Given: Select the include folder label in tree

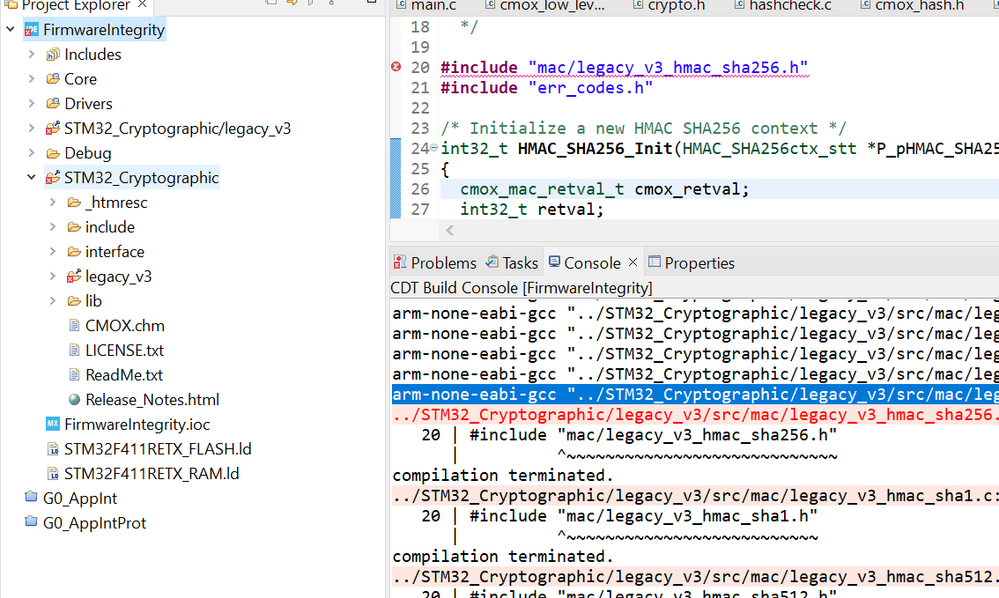Looking at the screenshot, I should 110,227.
